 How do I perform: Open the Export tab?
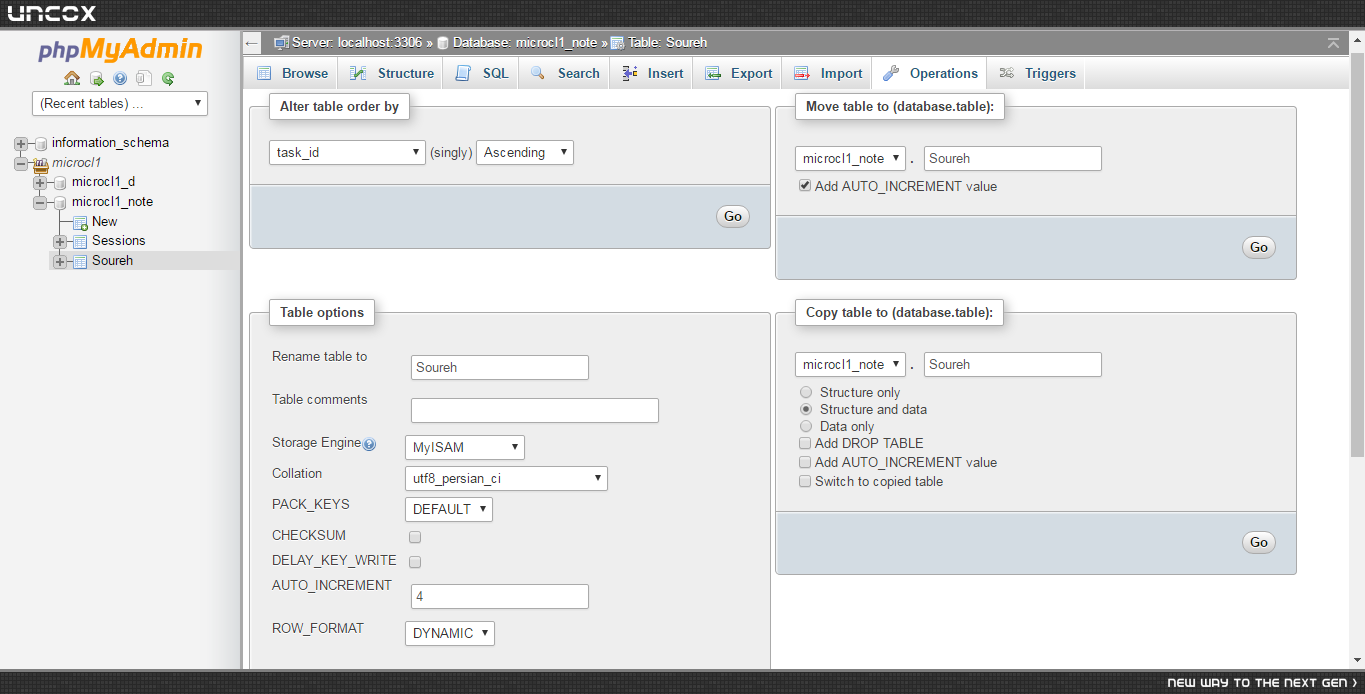pos(738,73)
